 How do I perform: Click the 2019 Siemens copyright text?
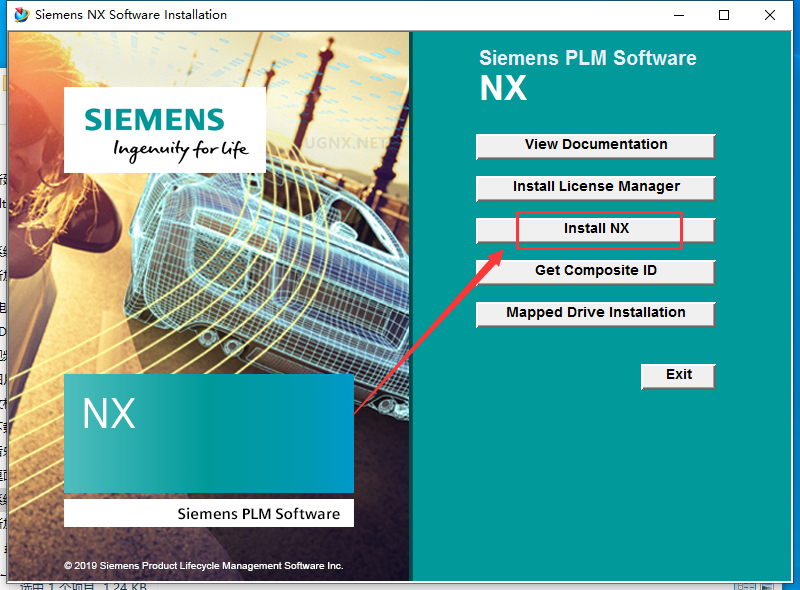[x=204, y=566]
